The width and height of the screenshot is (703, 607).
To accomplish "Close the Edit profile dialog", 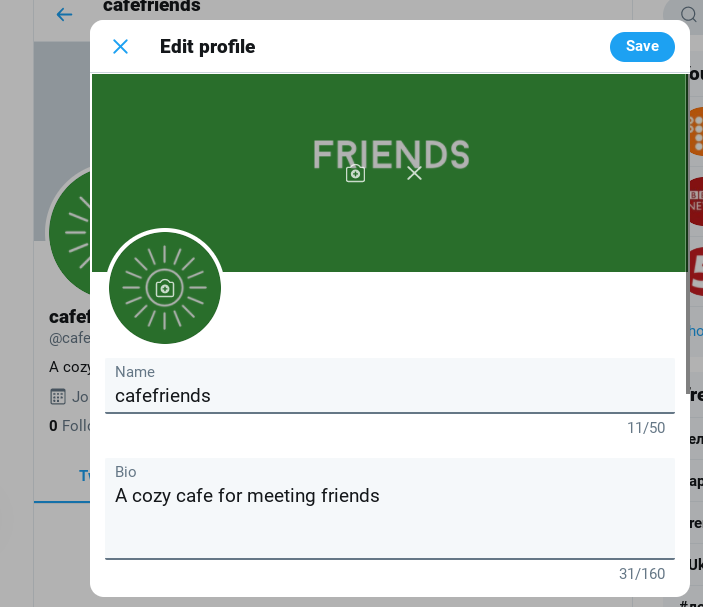I will click(x=120, y=46).
